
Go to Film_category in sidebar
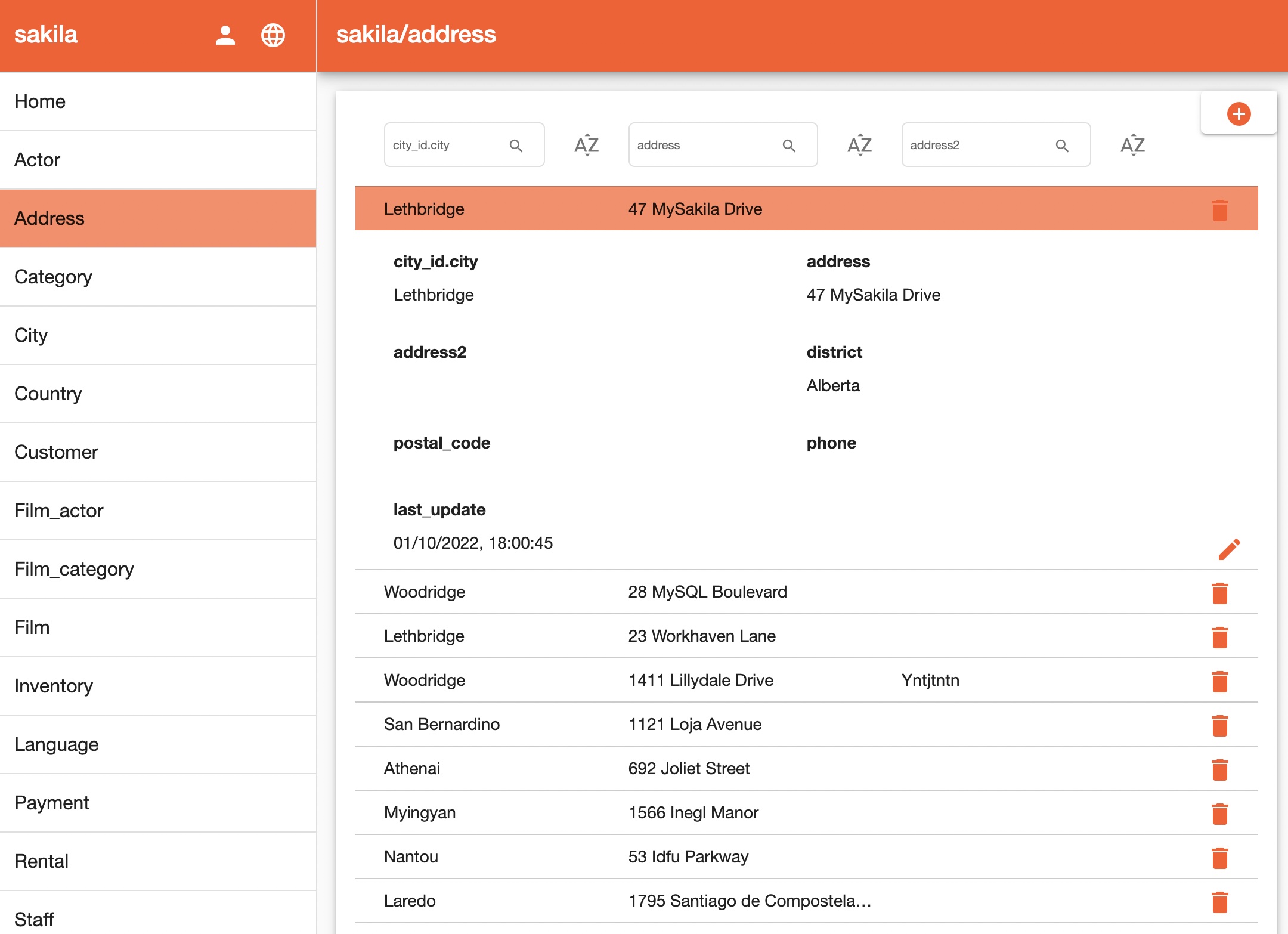click(74, 569)
